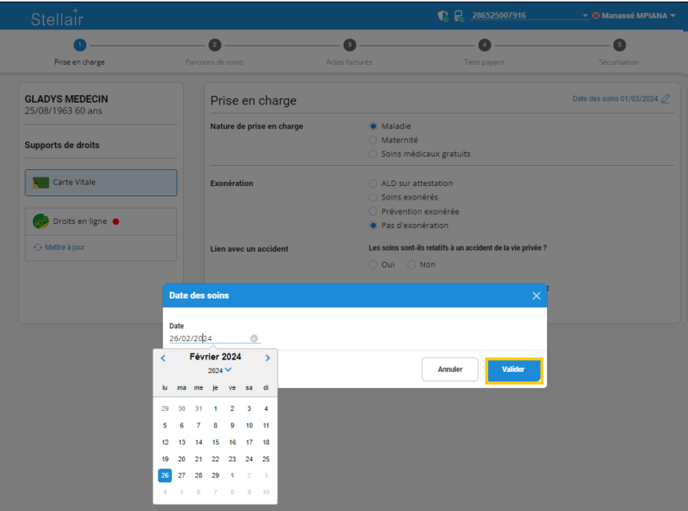The height and width of the screenshot is (511, 688).
Task: Select ALD sur attestation option
Action: tap(373, 183)
